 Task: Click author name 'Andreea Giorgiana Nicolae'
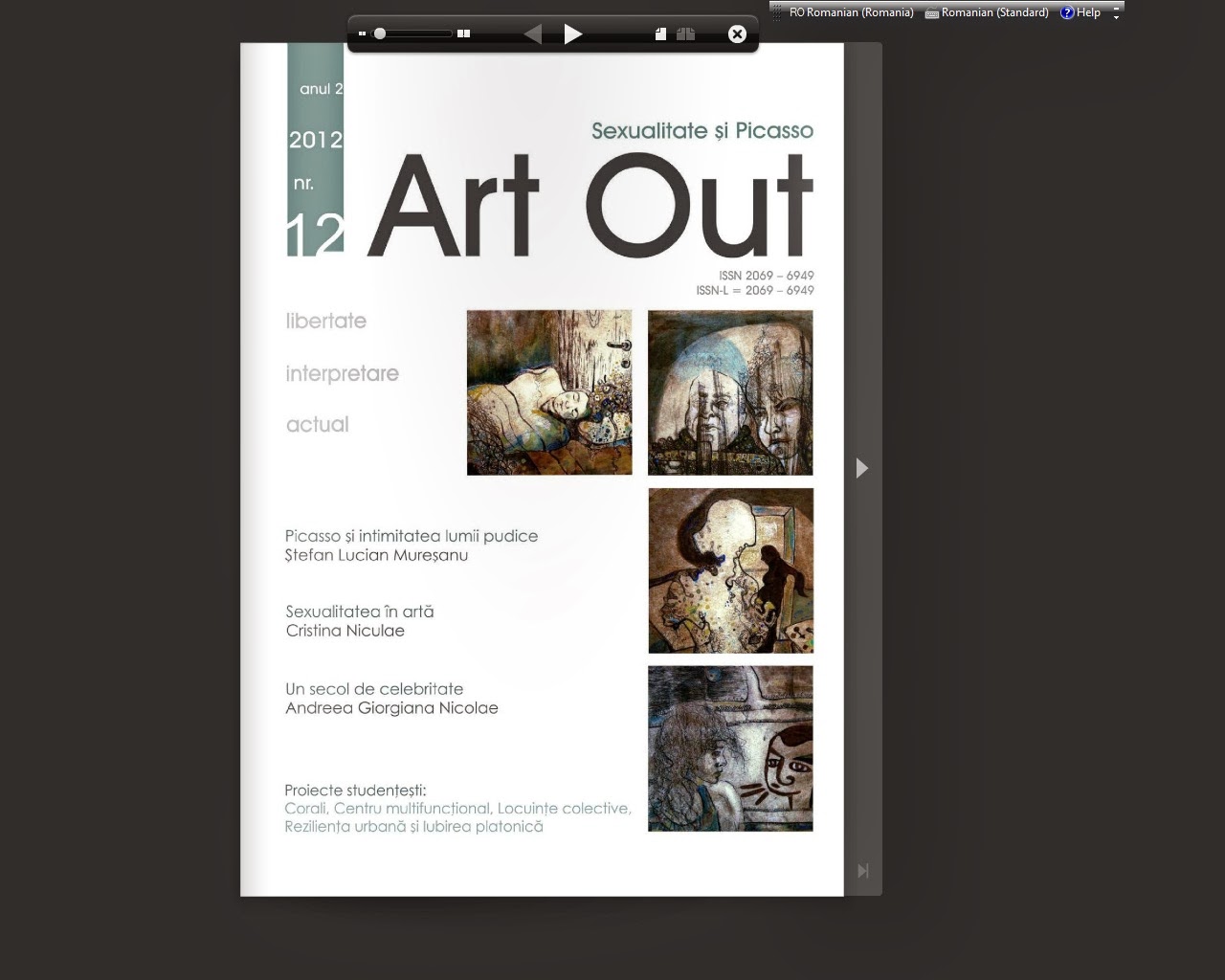point(391,708)
